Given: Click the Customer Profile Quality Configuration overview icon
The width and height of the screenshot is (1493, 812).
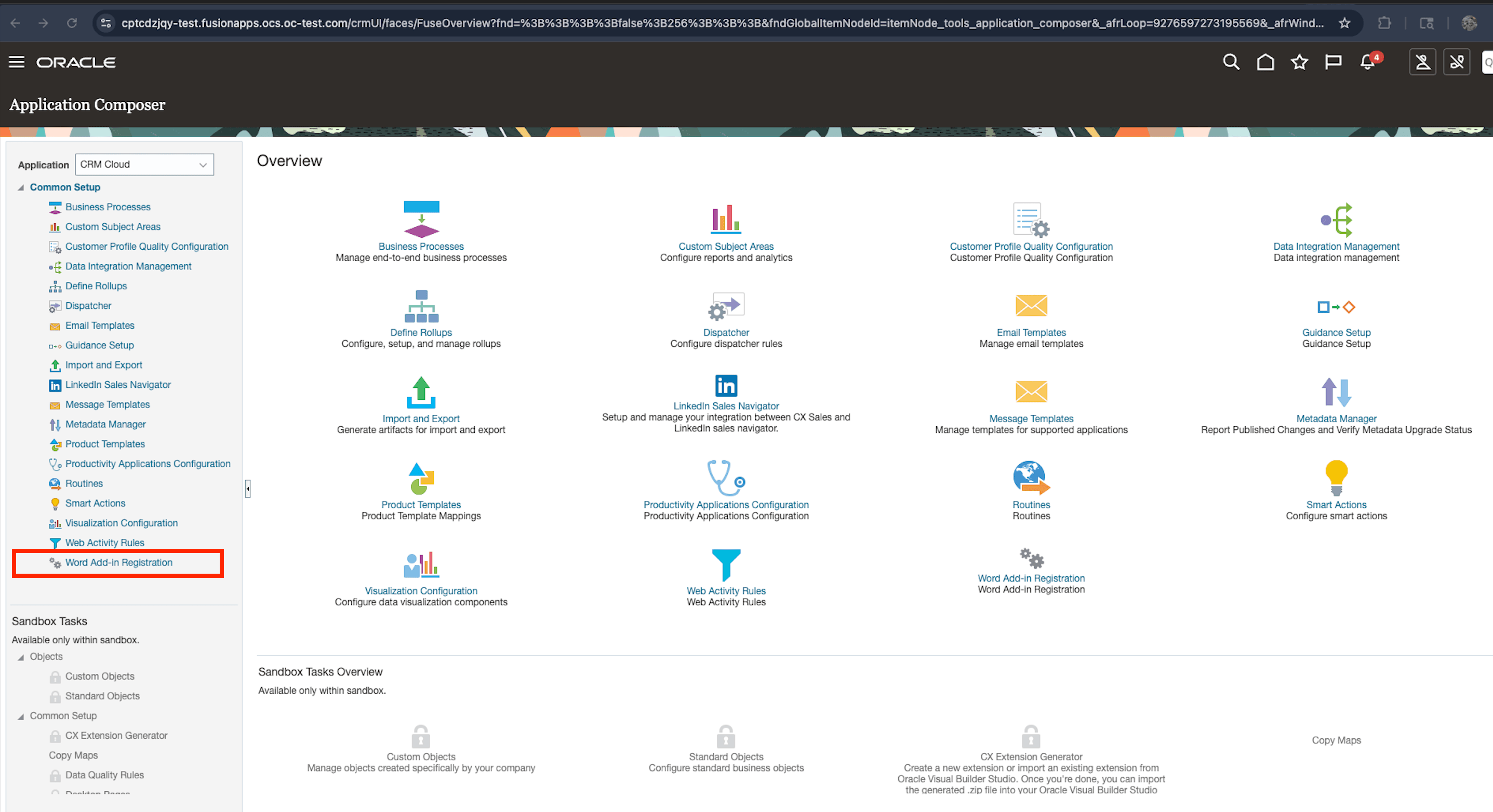Looking at the screenshot, I should click(1031, 220).
